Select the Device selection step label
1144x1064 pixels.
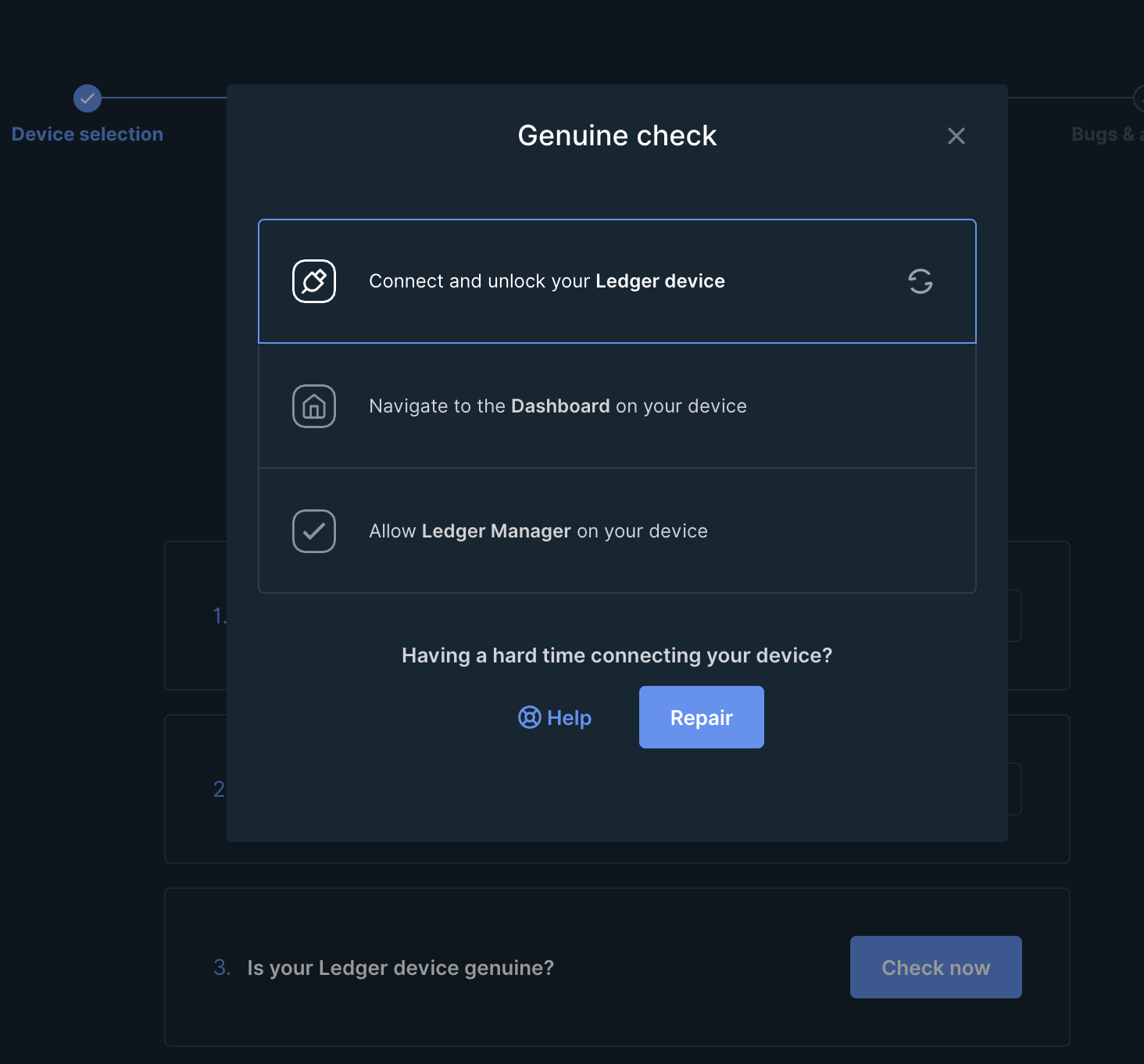88,134
